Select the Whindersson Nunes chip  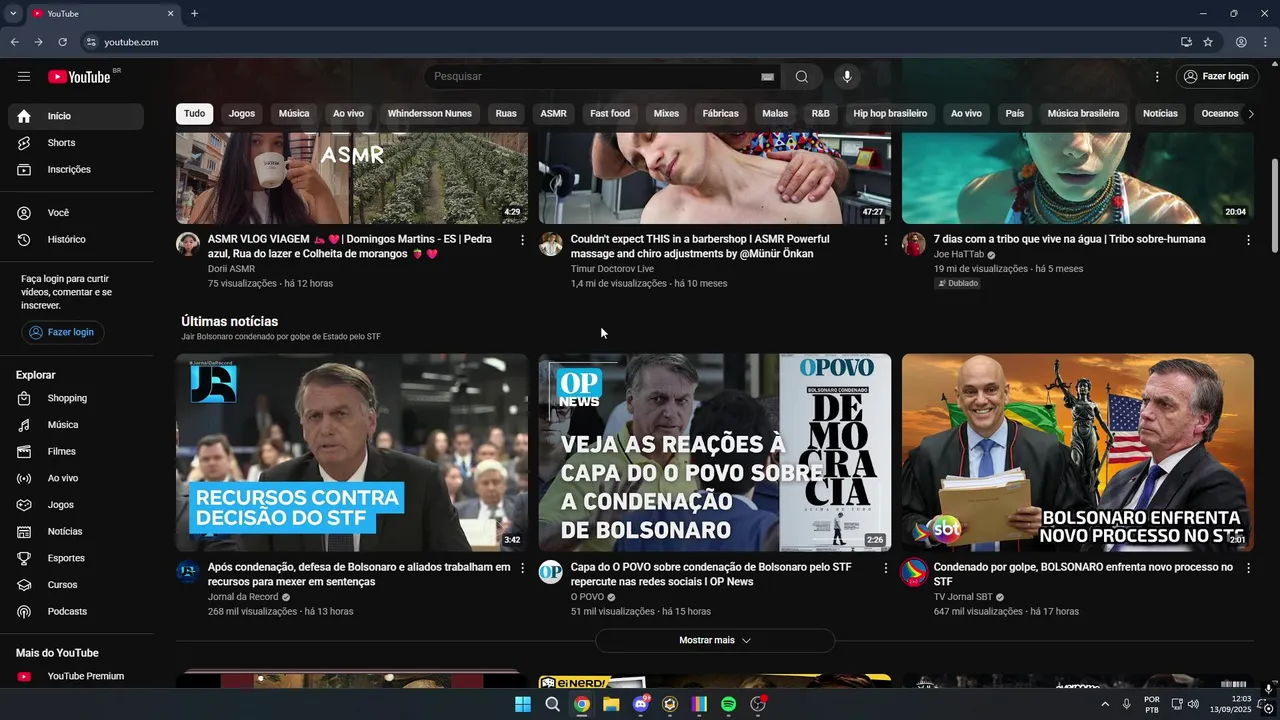click(x=430, y=114)
